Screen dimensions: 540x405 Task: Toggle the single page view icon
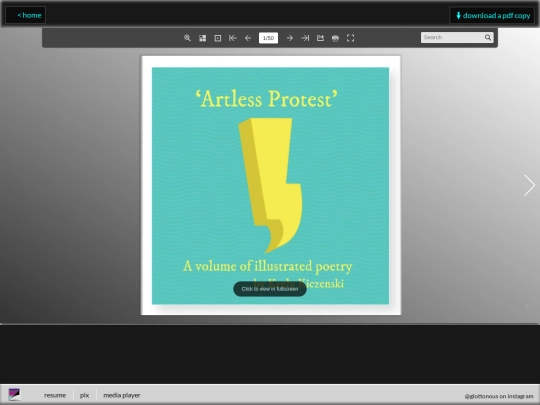[x=218, y=38]
